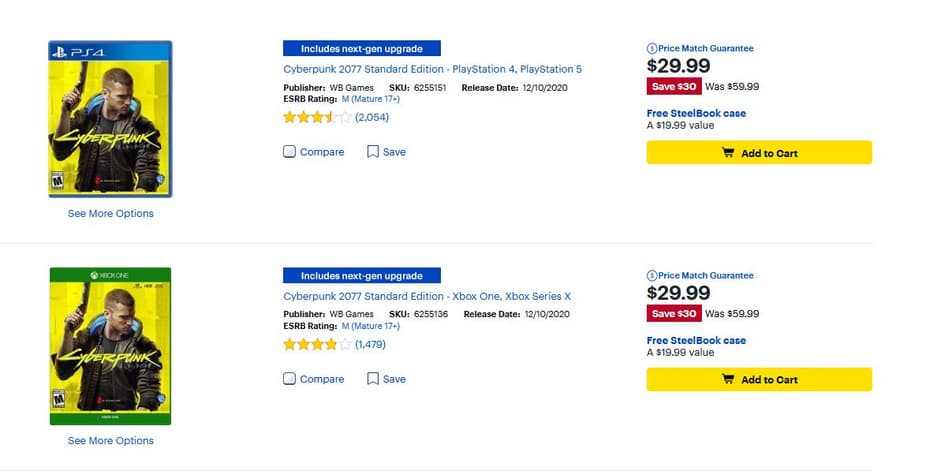Click M (Mature 17+) rating link, PlayStation listing
Viewport: 937px width, 475px height.
coord(371,99)
